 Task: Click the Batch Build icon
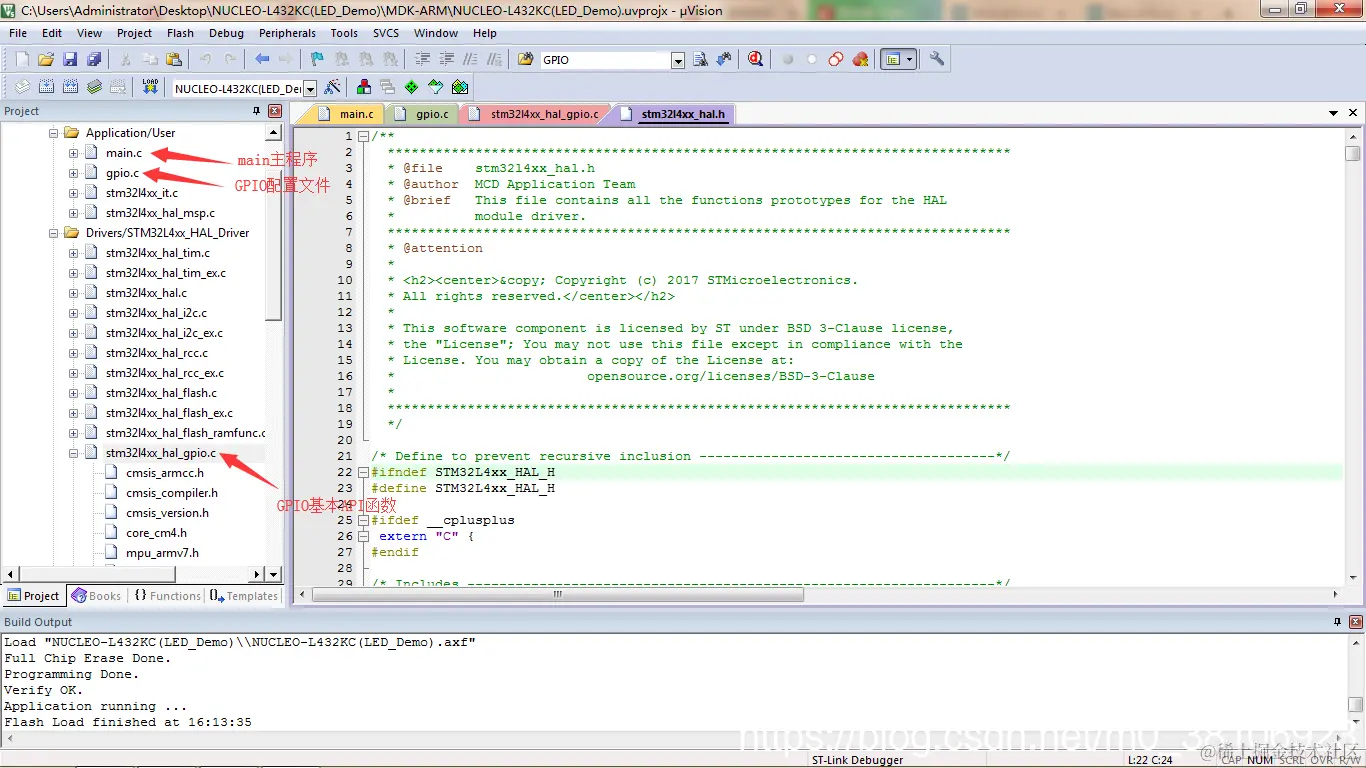(x=94, y=87)
